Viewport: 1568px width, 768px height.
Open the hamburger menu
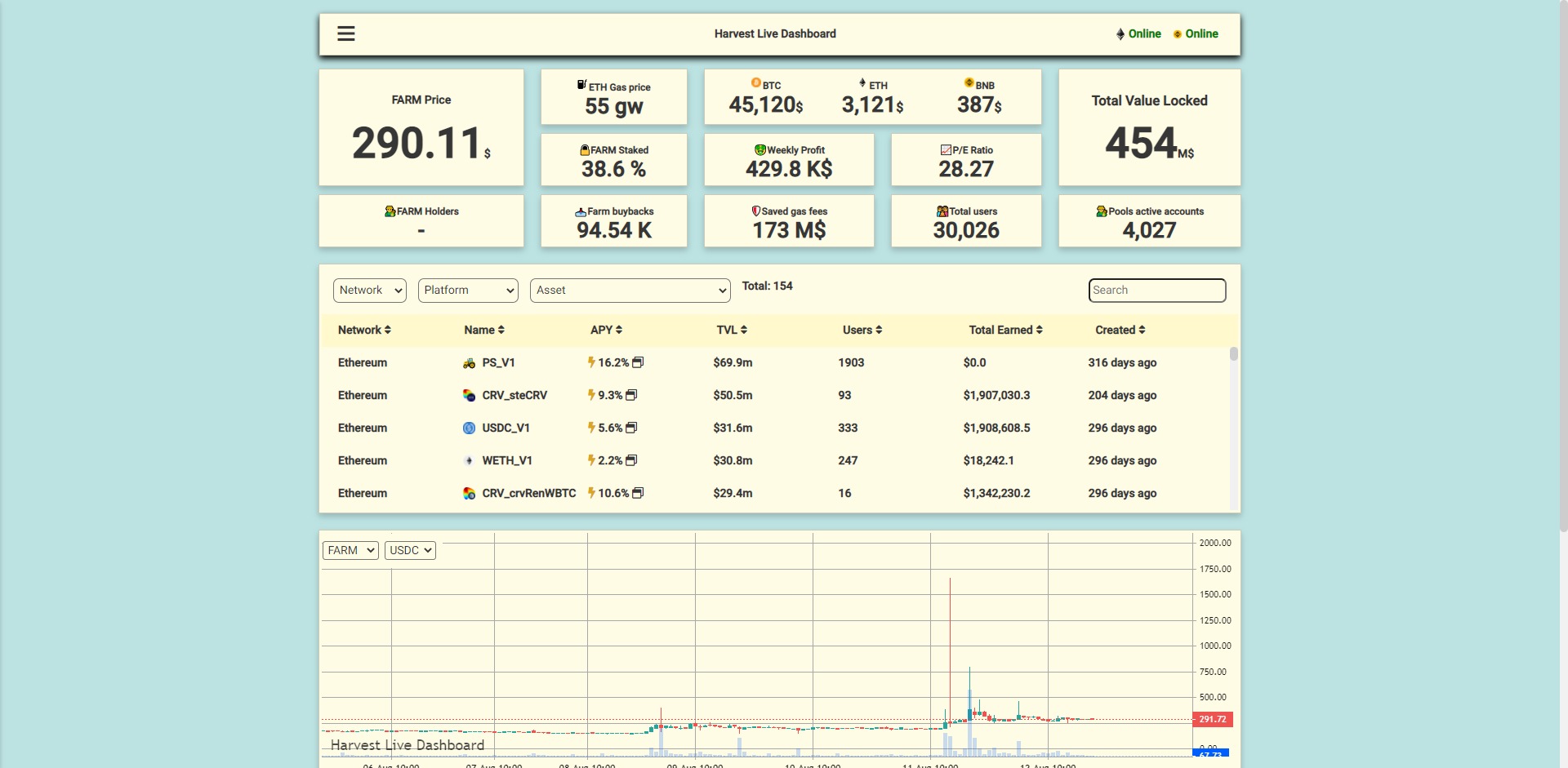[x=346, y=33]
